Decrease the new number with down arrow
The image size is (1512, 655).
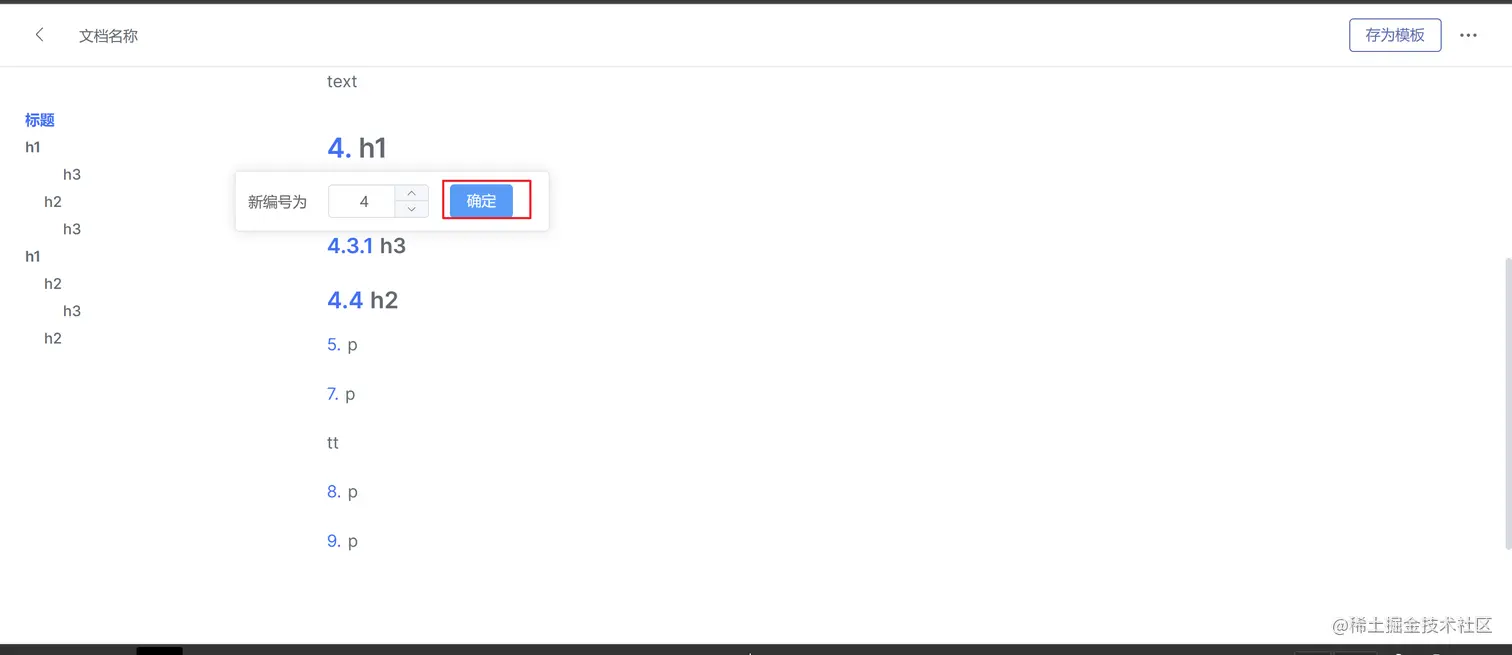[411, 209]
